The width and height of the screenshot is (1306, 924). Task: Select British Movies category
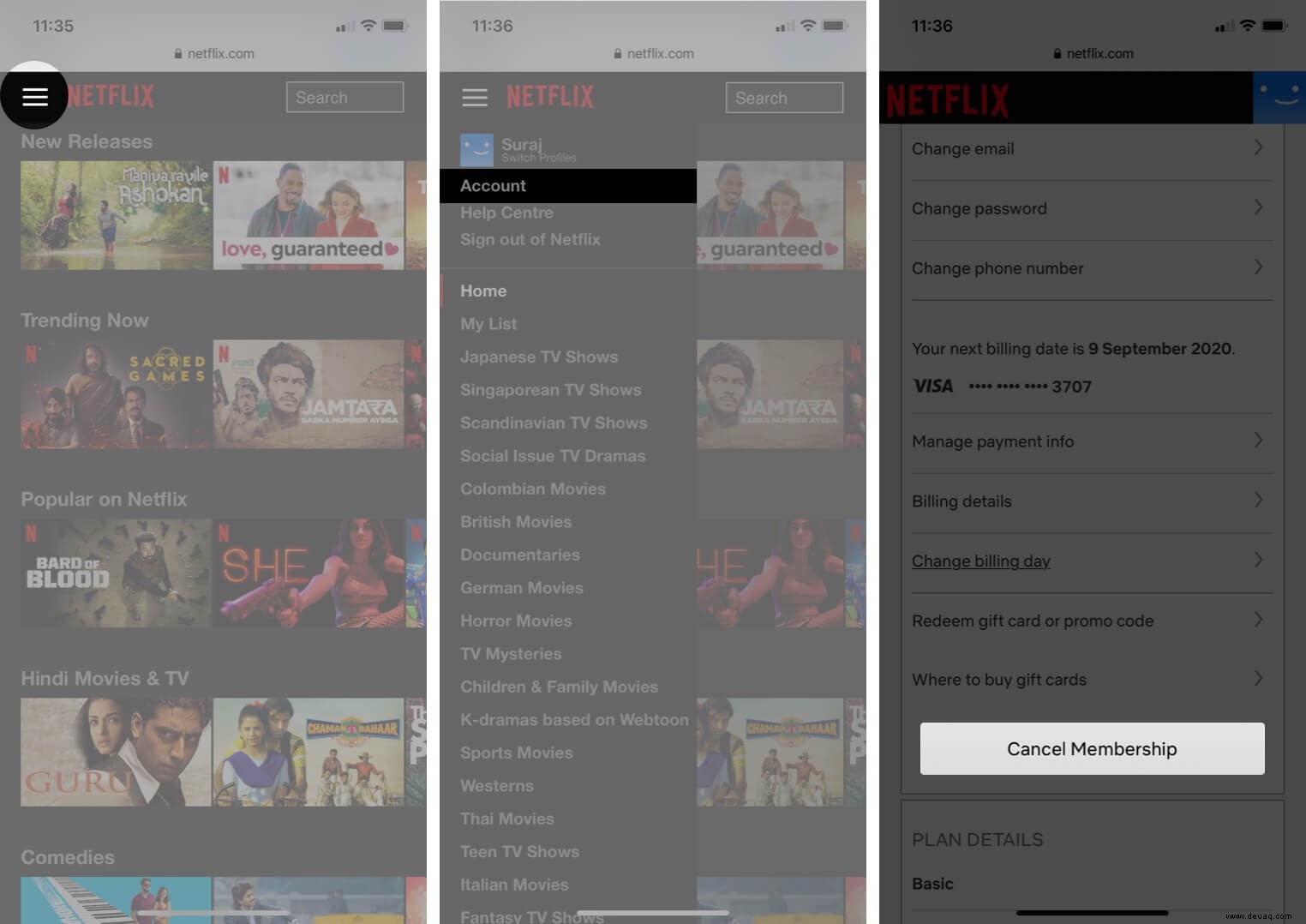[x=516, y=522]
